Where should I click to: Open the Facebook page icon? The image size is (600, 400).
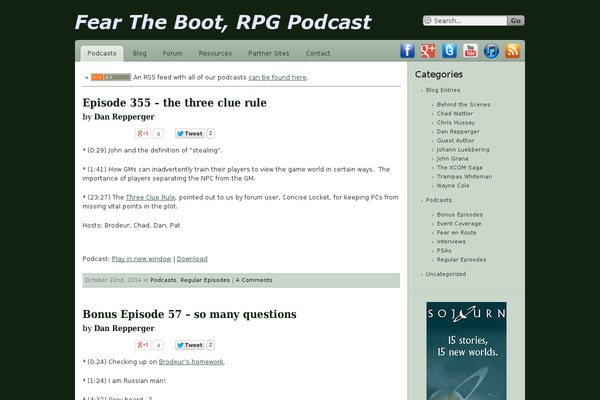(407, 51)
